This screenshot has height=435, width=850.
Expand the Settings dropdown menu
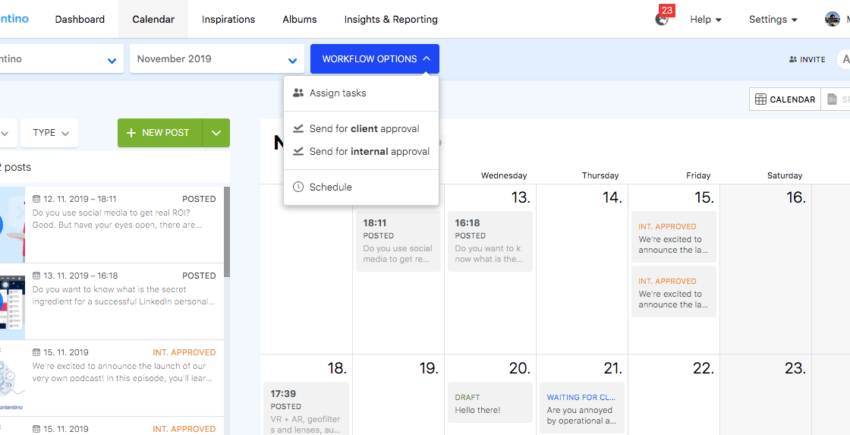coord(773,20)
